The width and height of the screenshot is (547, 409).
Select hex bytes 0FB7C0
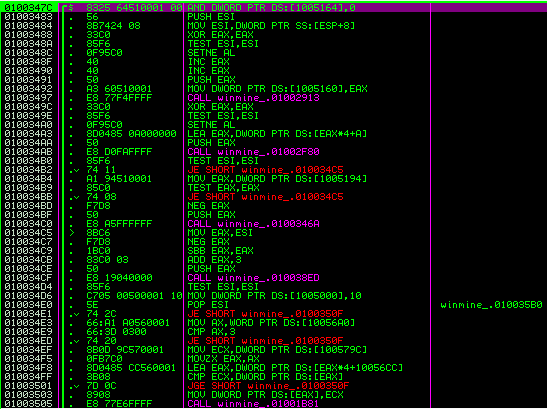(x=104, y=359)
